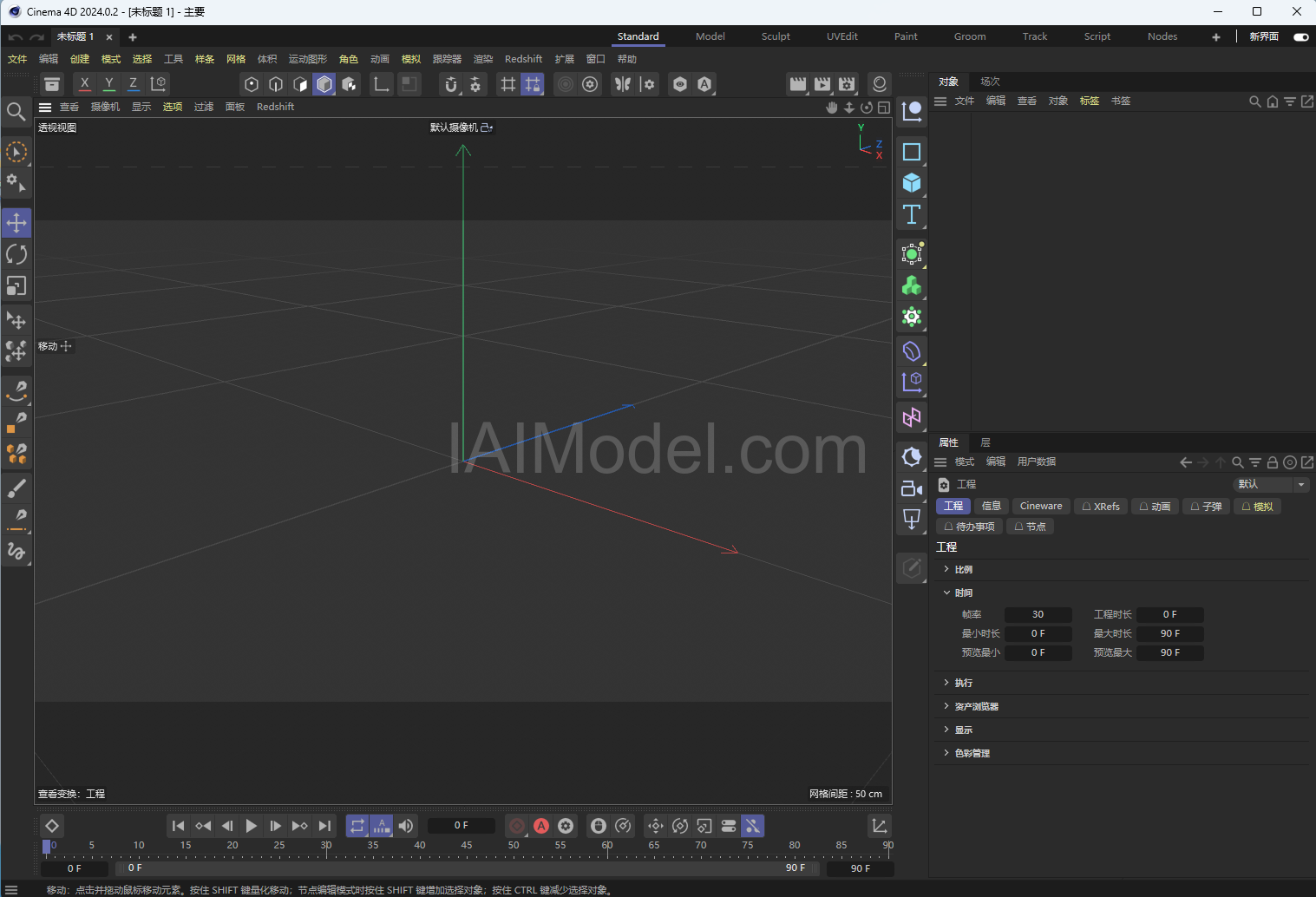The image size is (1316, 897).
Task: Click the 最大时长 value field
Action: tap(1169, 634)
